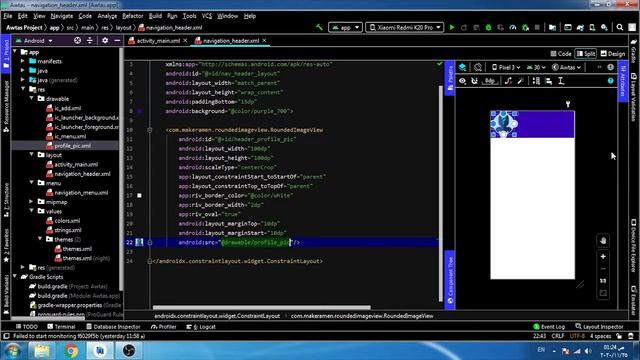Screen dimensions: 640x360
Task: Open Awtas theme dropdown in preview
Action: pyautogui.click(x=567, y=67)
